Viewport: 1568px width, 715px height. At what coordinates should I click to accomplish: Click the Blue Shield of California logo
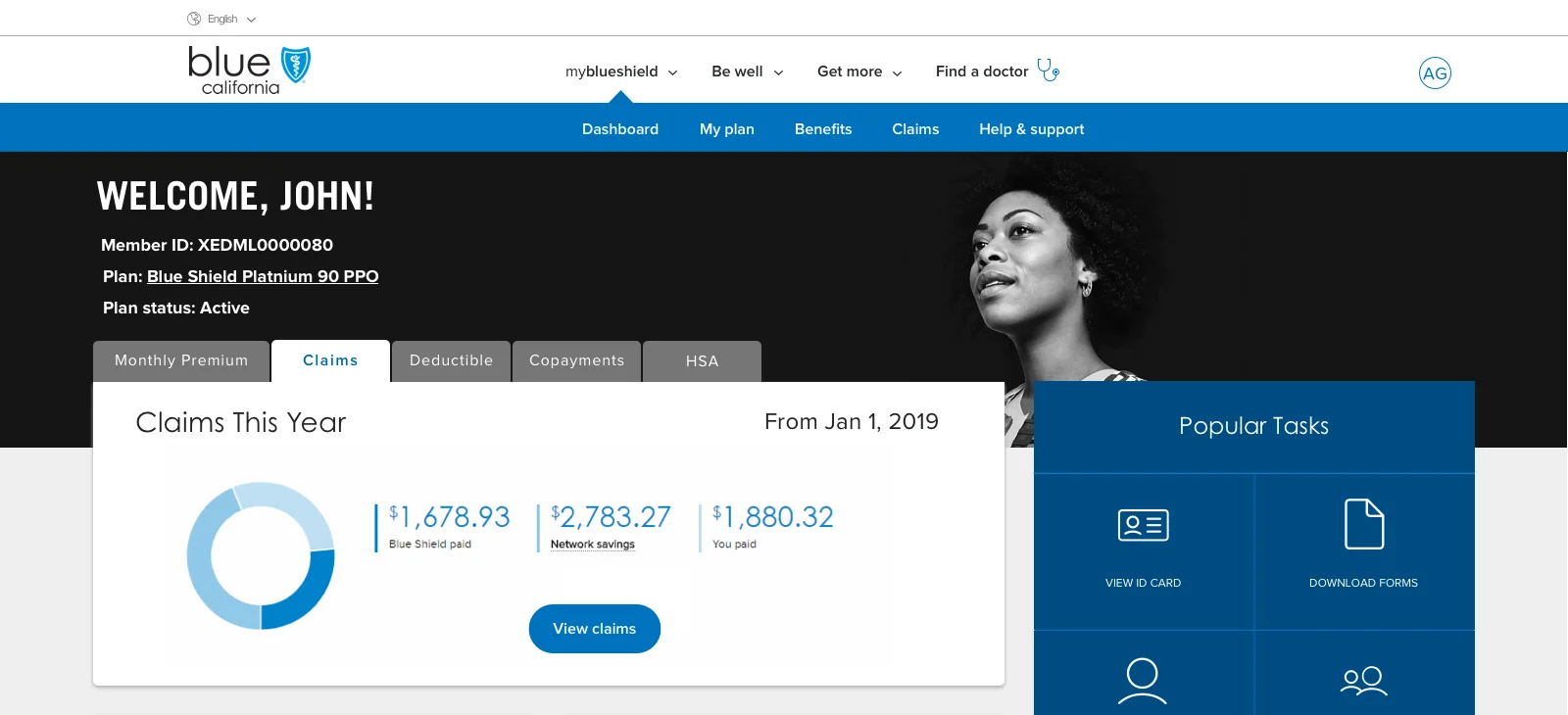[x=249, y=71]
